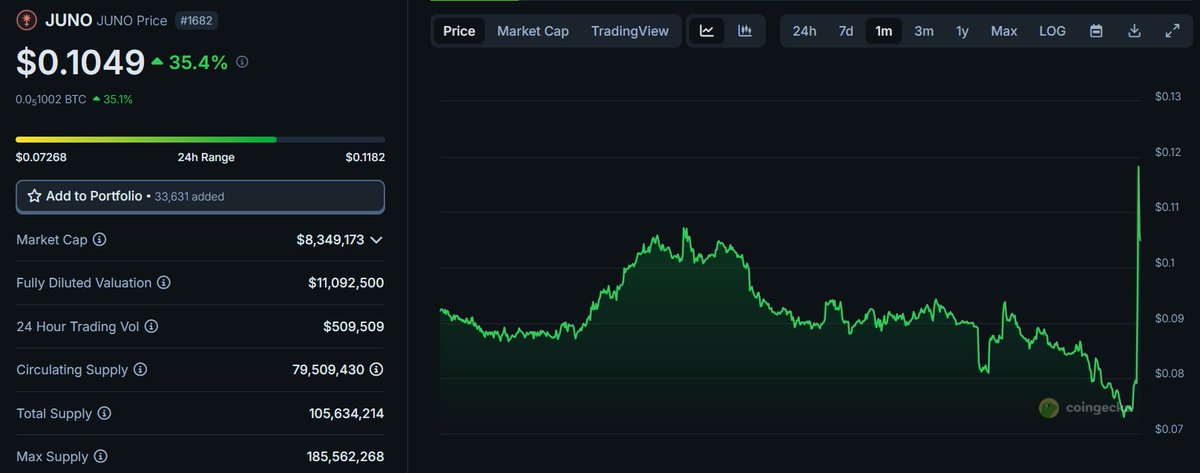Click the $0.1049 price text
Screen dimensions: 1200x473
(80, 62)
